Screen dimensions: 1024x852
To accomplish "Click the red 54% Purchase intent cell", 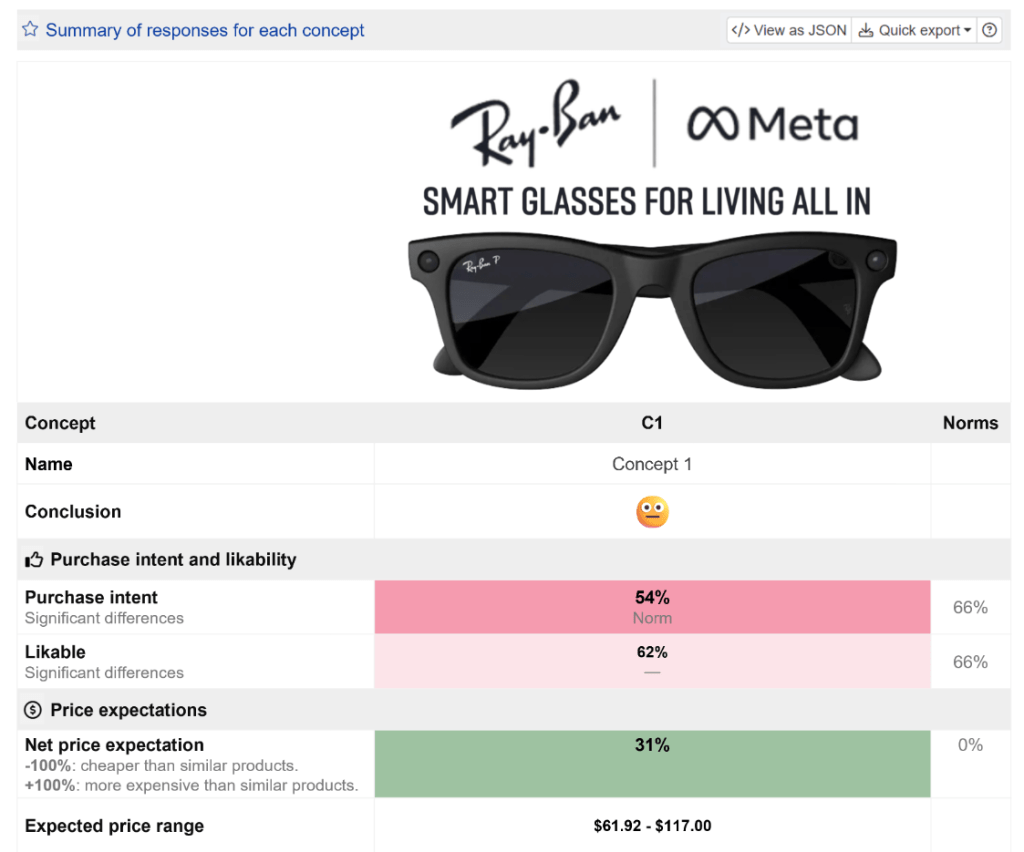I will coord(652,607).
